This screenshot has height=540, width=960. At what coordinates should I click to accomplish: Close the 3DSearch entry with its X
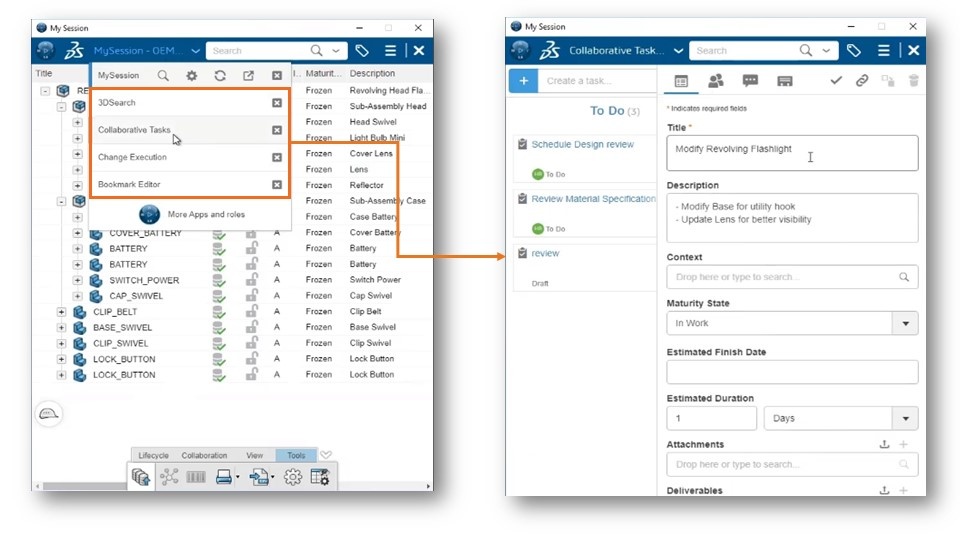tap(277, 103)
